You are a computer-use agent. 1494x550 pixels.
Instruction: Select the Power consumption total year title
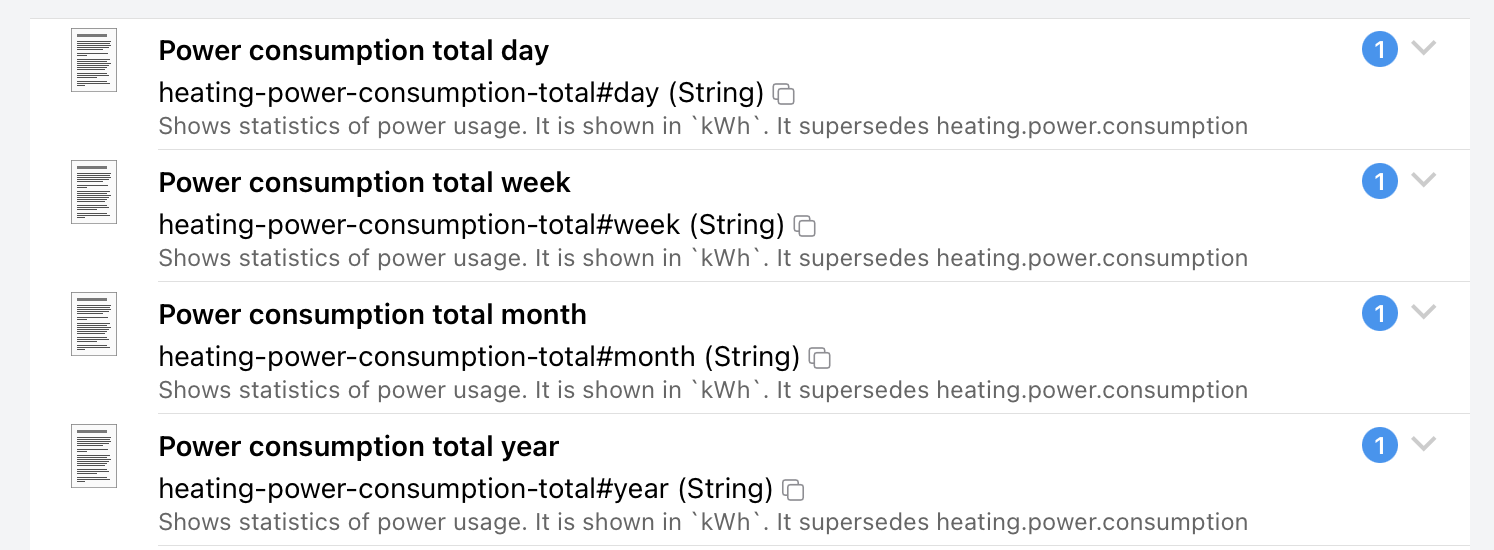pyautogui.click(x=359, y=447)
